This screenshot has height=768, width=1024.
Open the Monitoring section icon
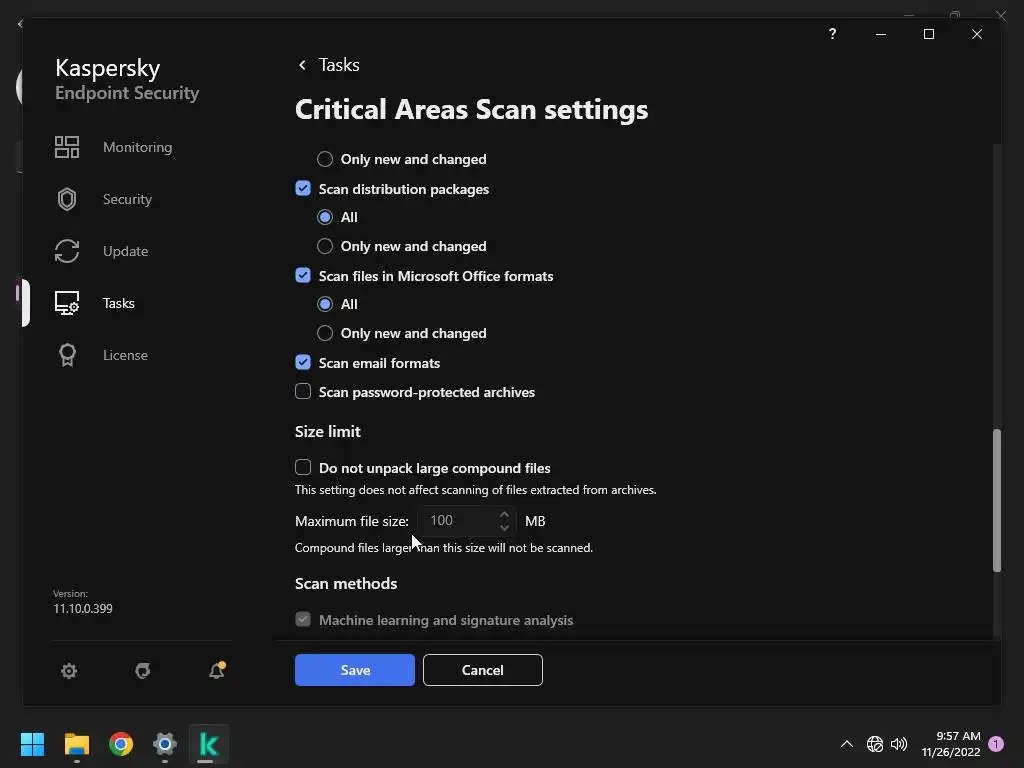point(67,147)
